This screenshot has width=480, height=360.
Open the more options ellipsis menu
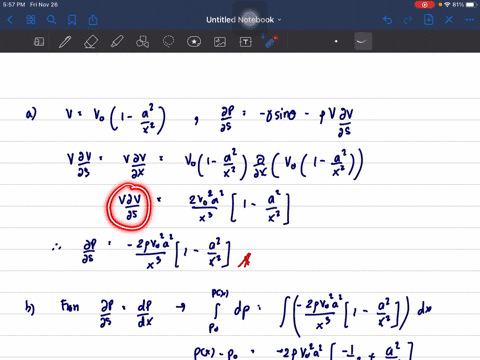click(469, 20)
